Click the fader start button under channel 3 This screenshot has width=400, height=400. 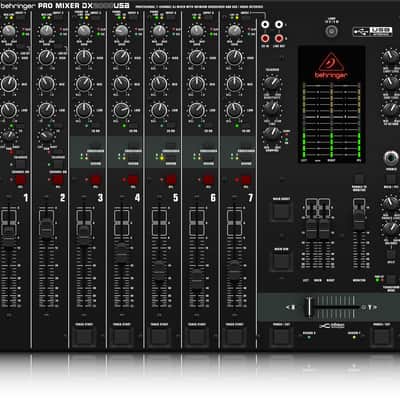(84, 336)
